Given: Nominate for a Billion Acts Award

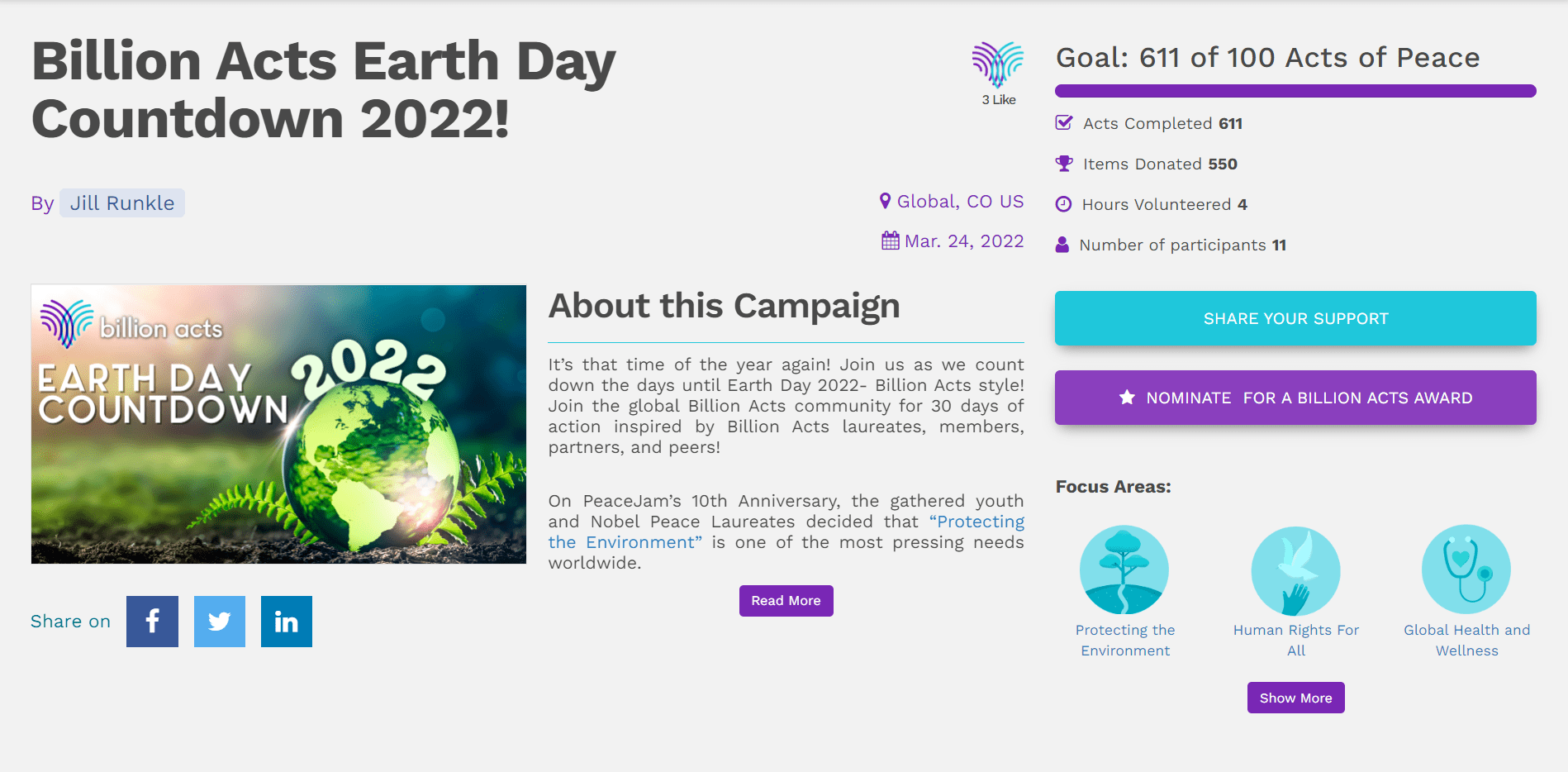Looking at the screenshot, I should click(x=1295, y=398).
